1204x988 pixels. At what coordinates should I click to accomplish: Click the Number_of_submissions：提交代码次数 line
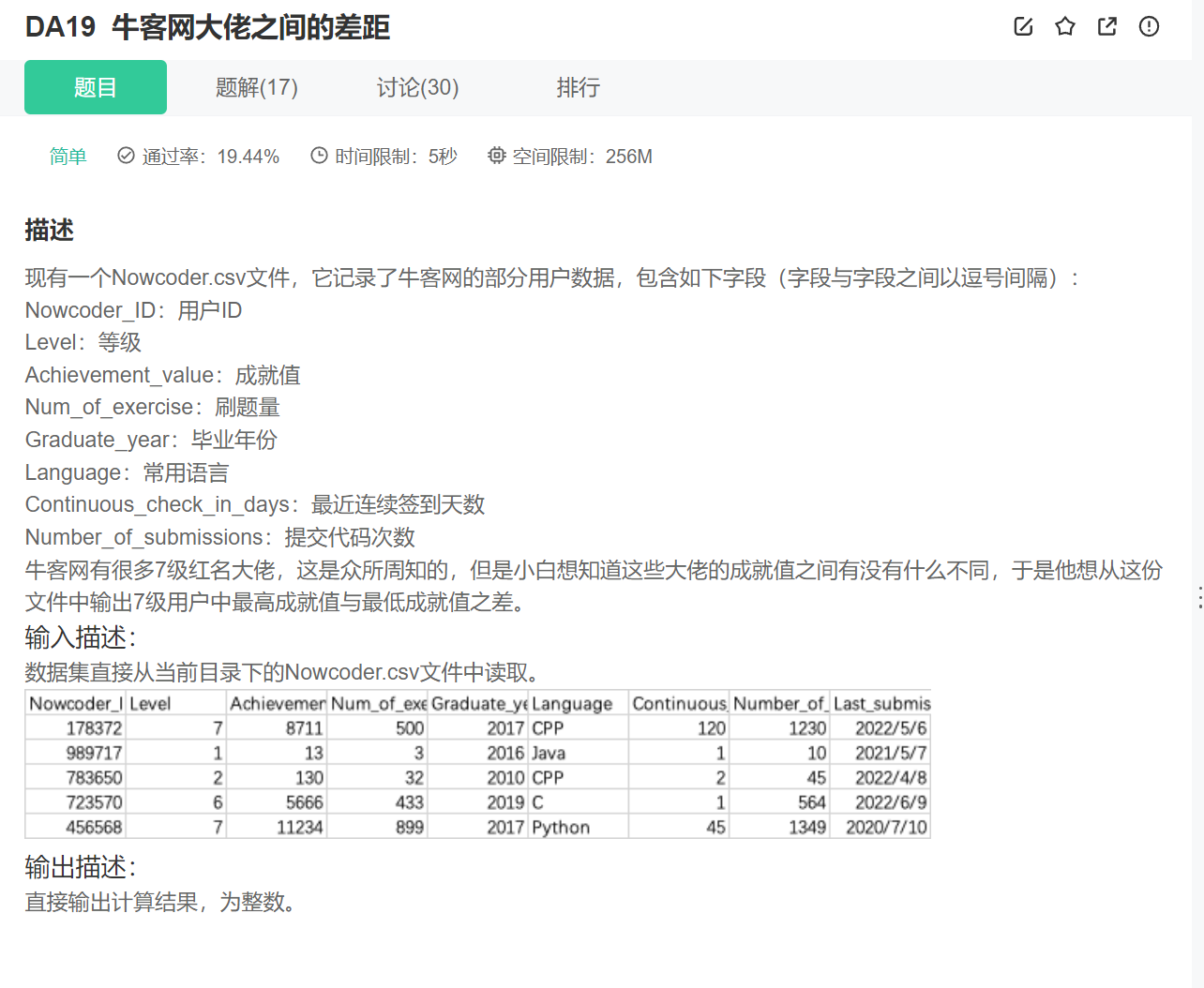coord(220,537)
